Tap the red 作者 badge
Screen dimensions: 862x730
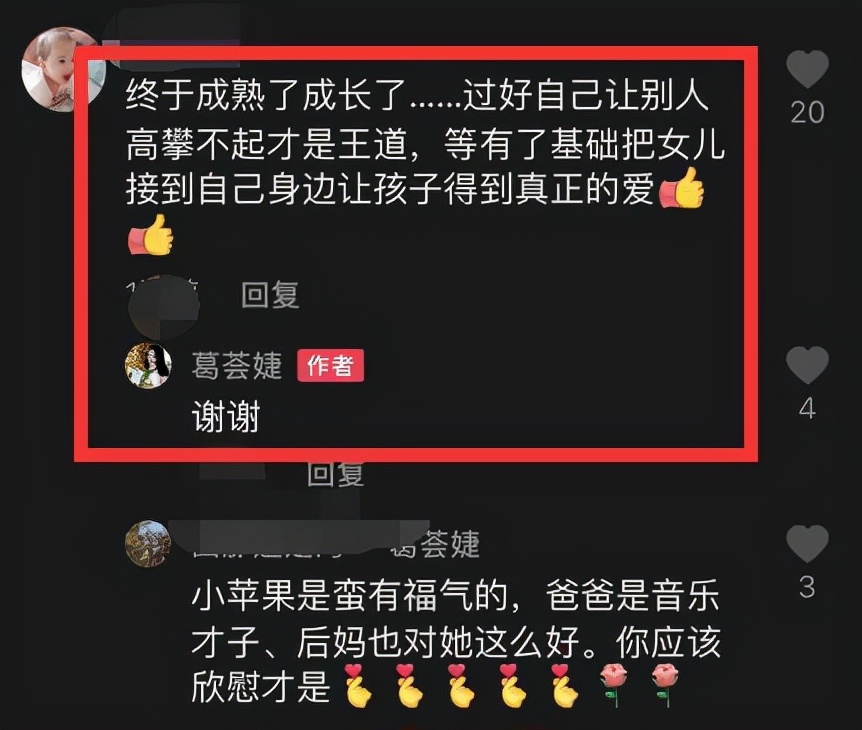330,366
